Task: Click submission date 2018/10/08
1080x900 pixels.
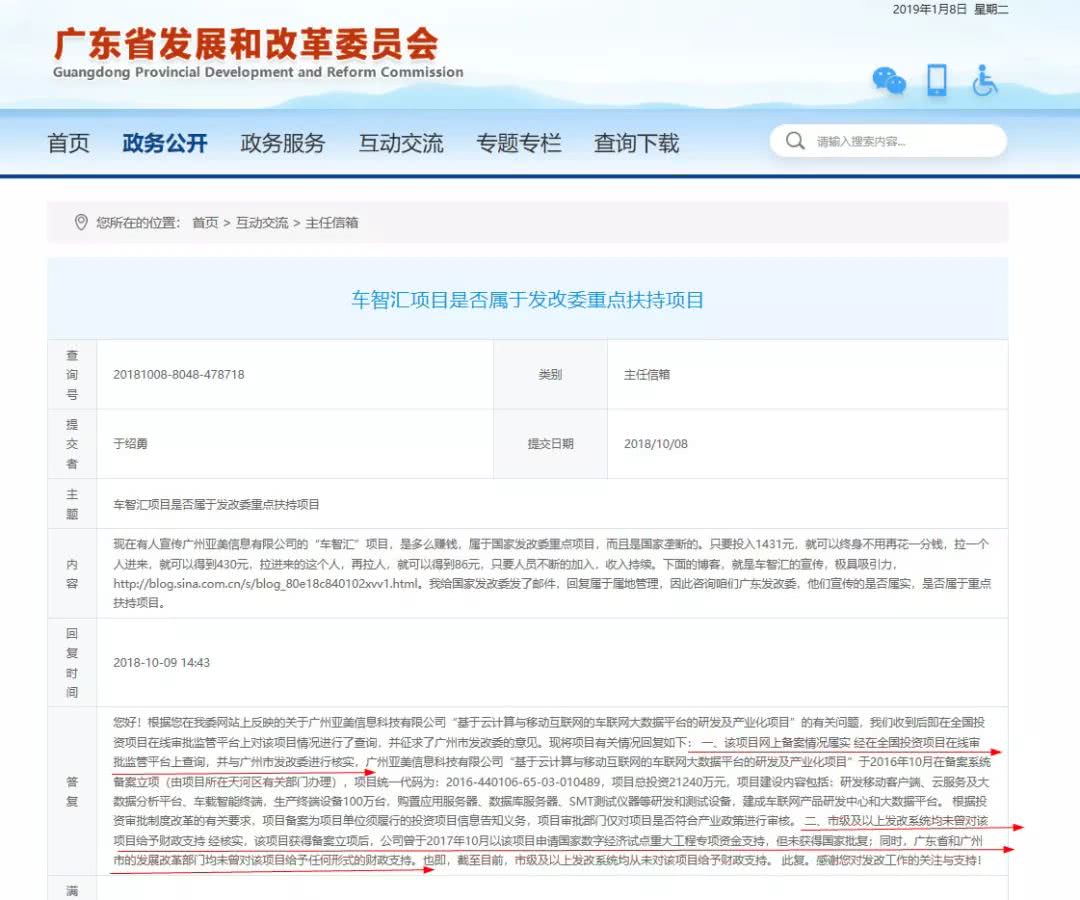Action: click(656, 443)
